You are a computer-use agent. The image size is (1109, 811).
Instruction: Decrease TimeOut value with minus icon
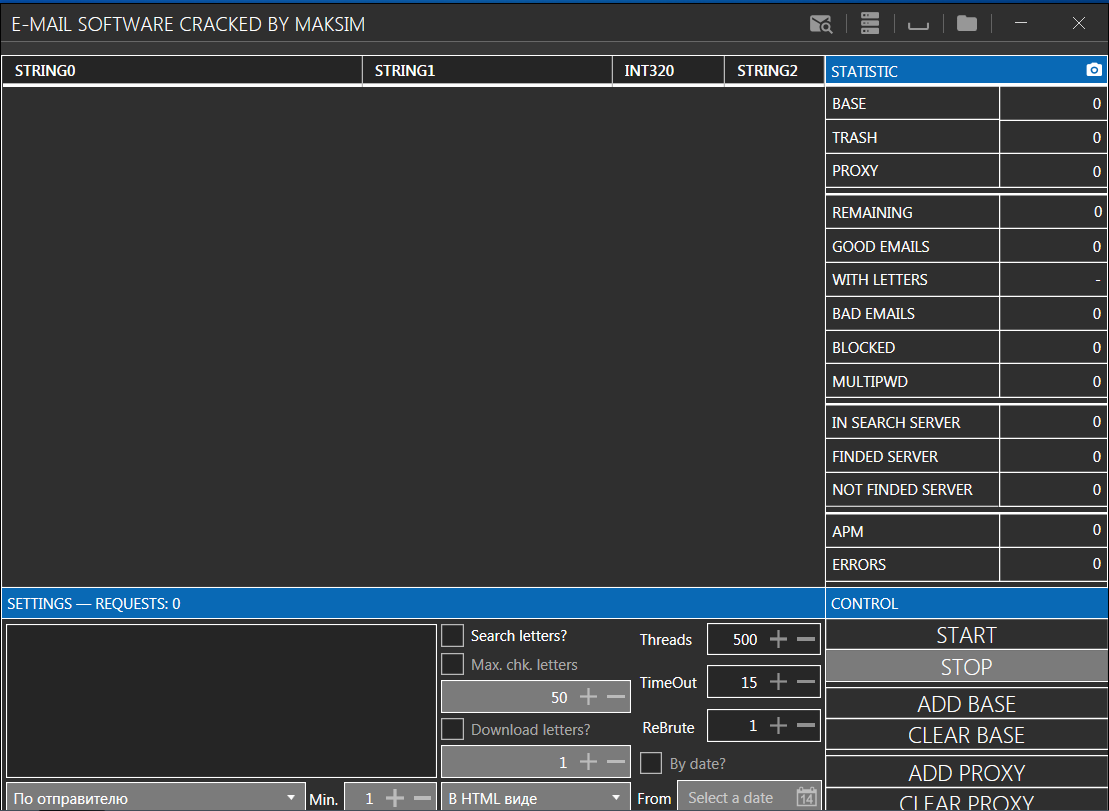coord(806,682)
